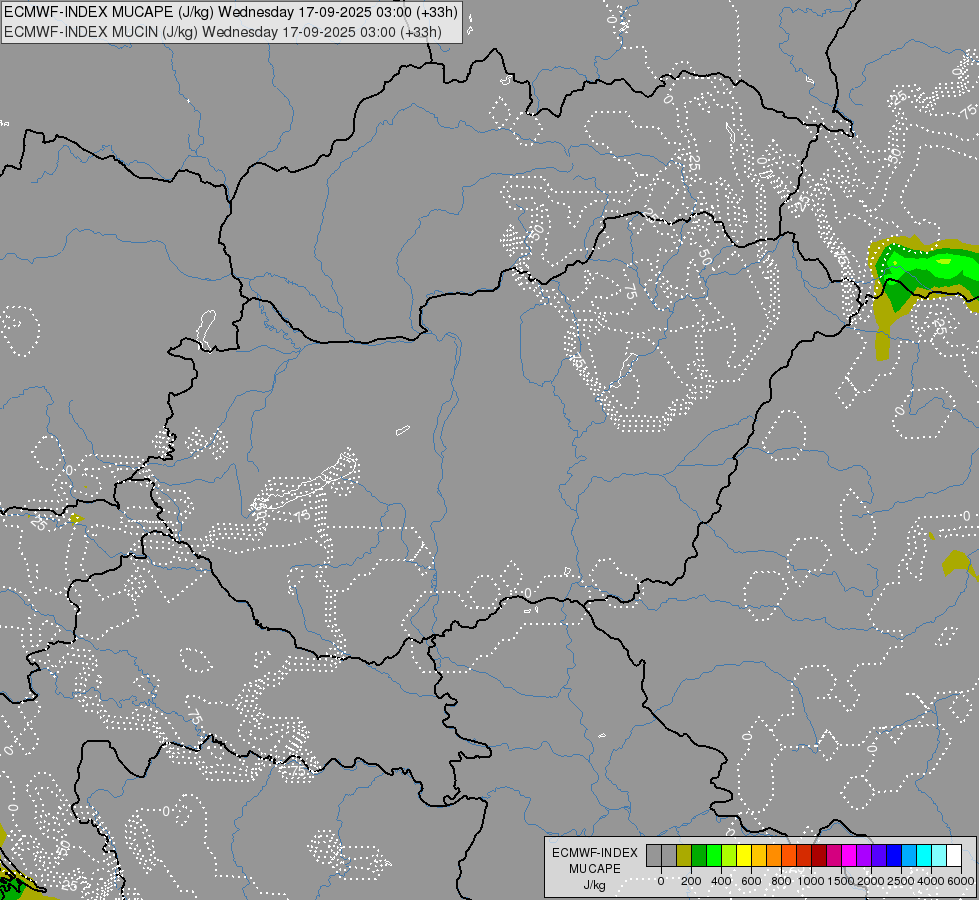
Task: Pick the amber legend swatch after yellow
Action: 759,855
